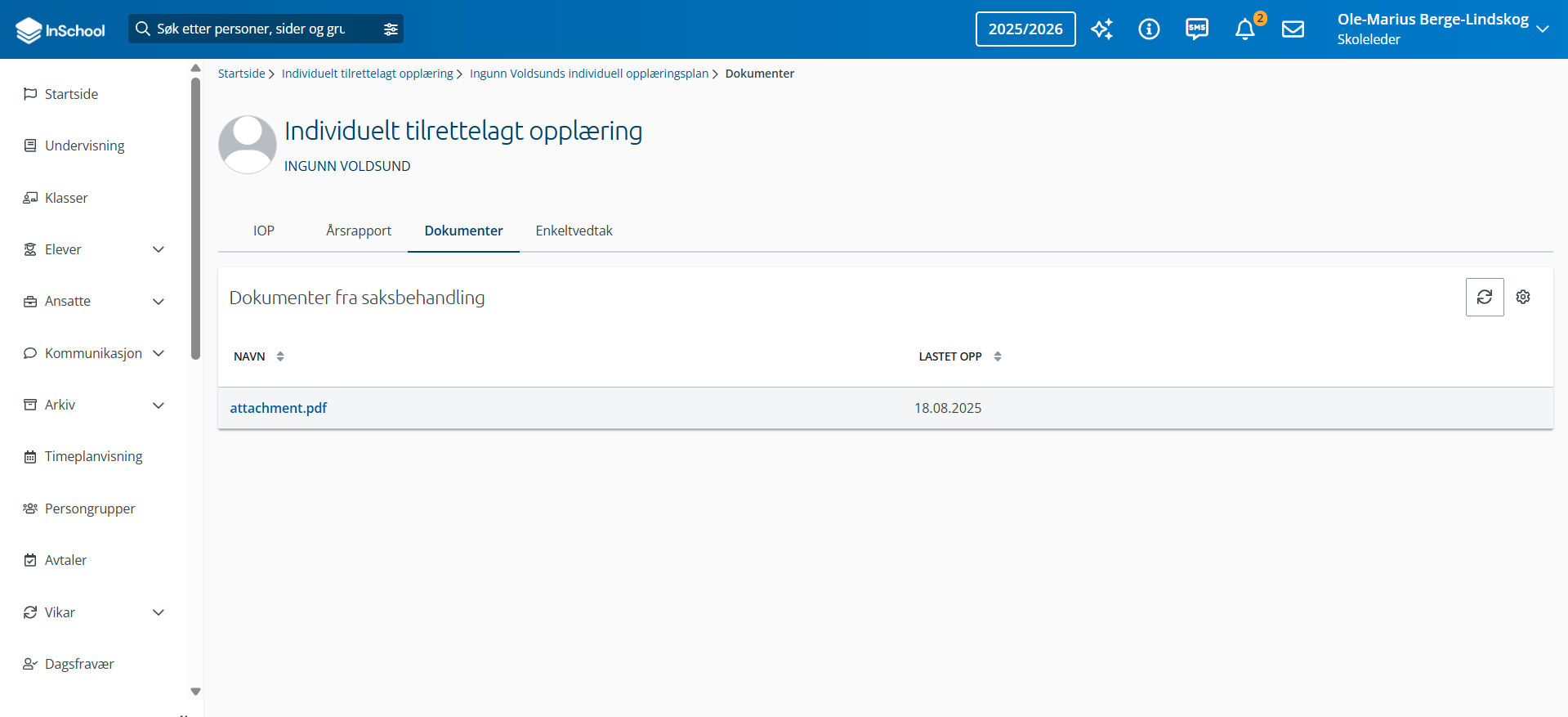Open Timeplanvisning in sidebar

[94, 456]
